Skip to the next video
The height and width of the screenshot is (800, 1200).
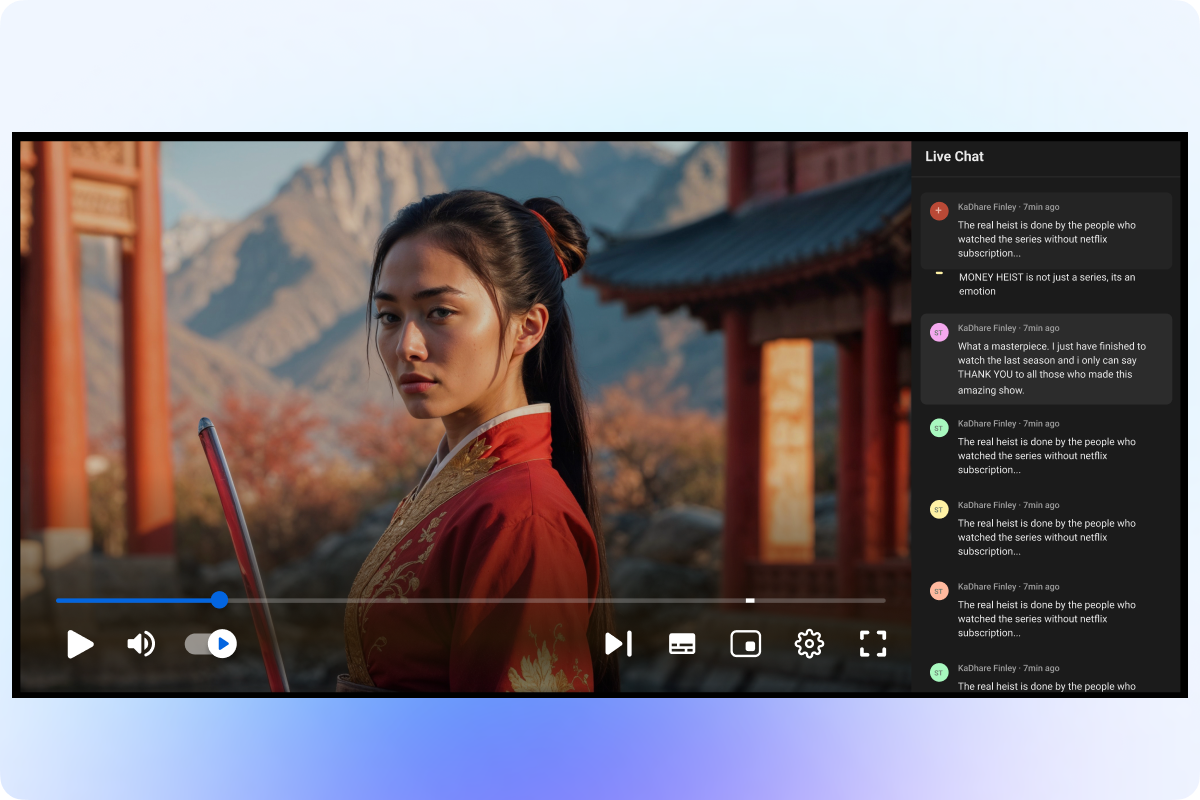[619, 644]
